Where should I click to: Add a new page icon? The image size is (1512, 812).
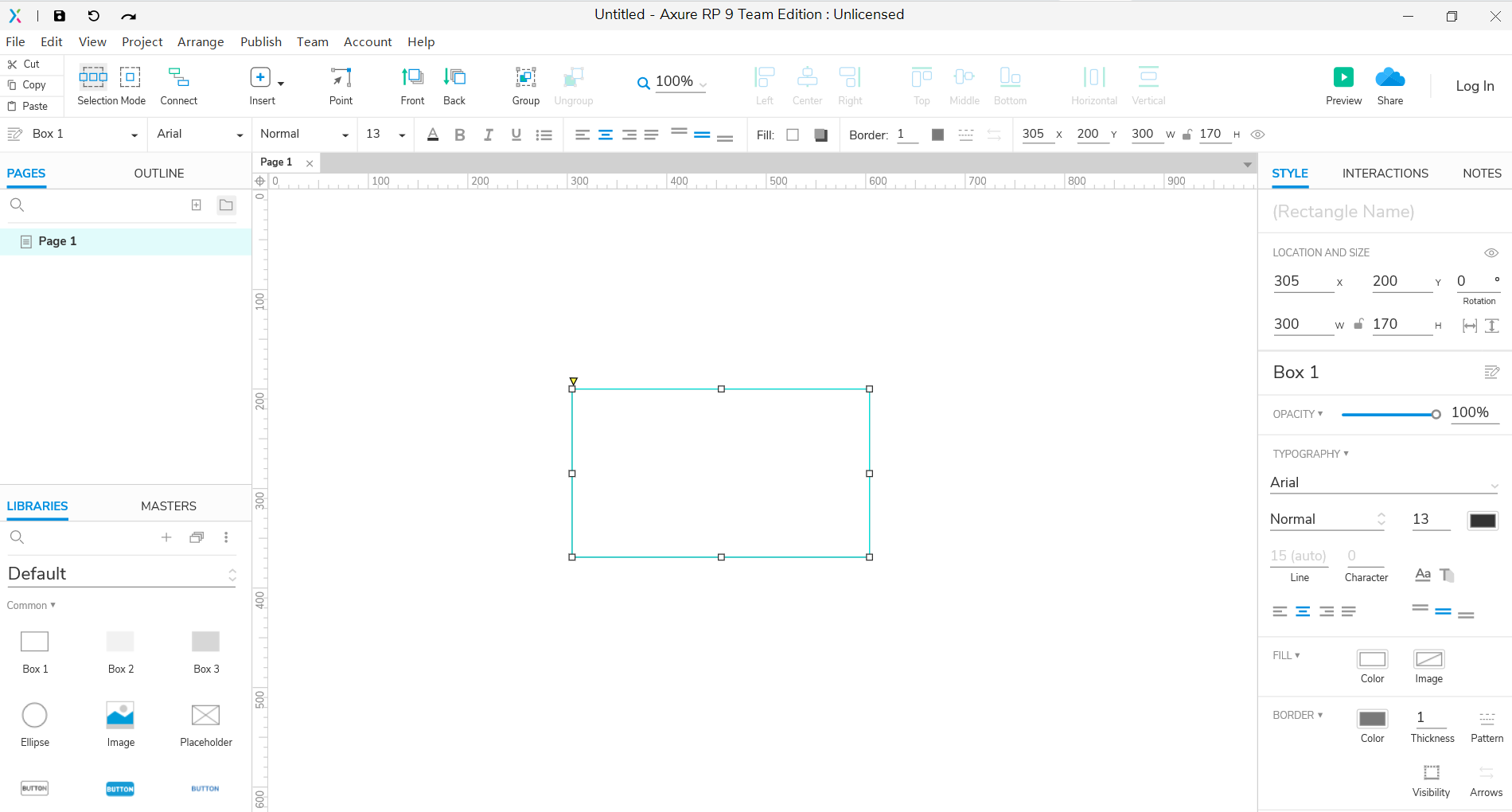coord(197,205)
